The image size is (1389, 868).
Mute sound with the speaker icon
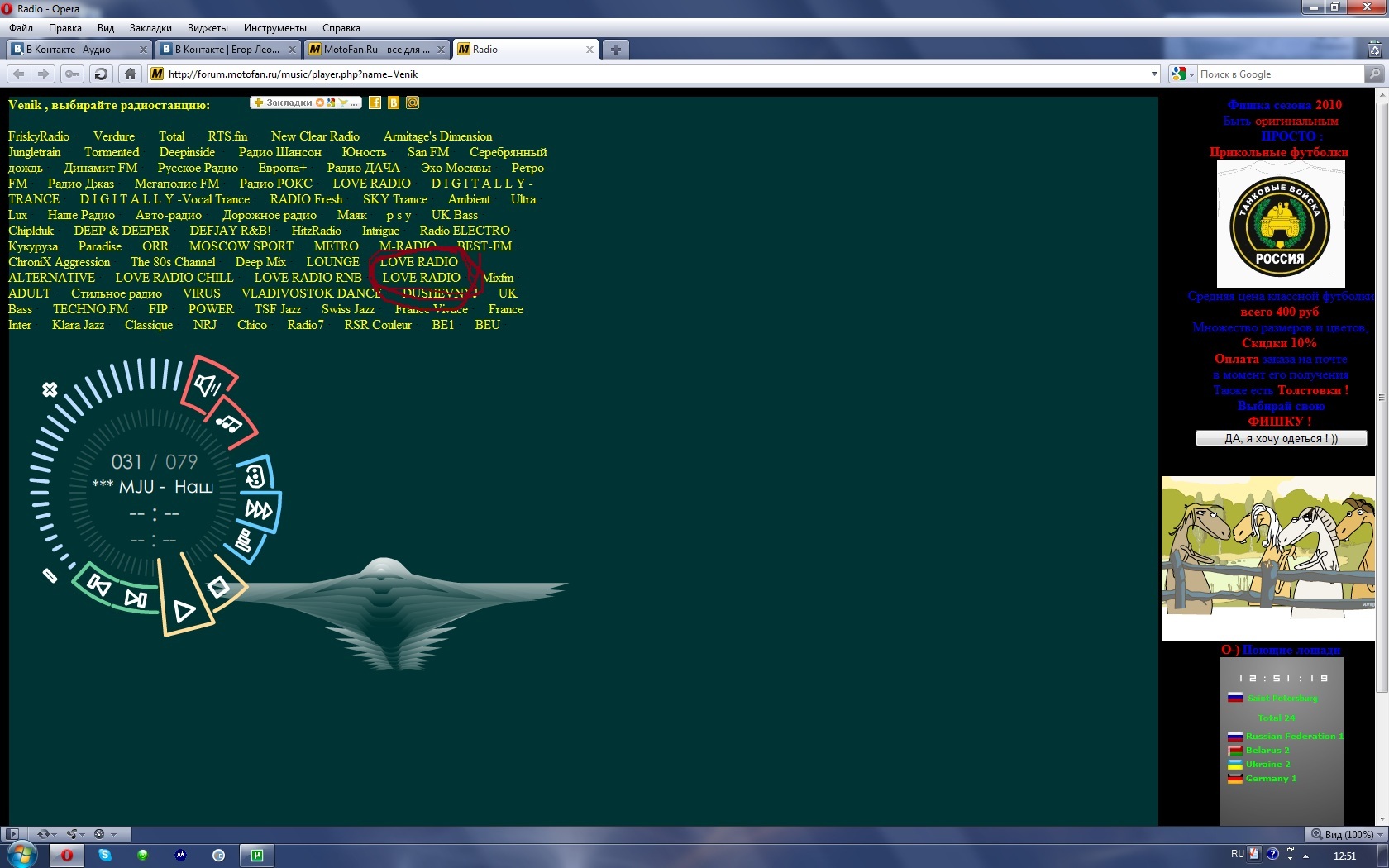[207, 385]
